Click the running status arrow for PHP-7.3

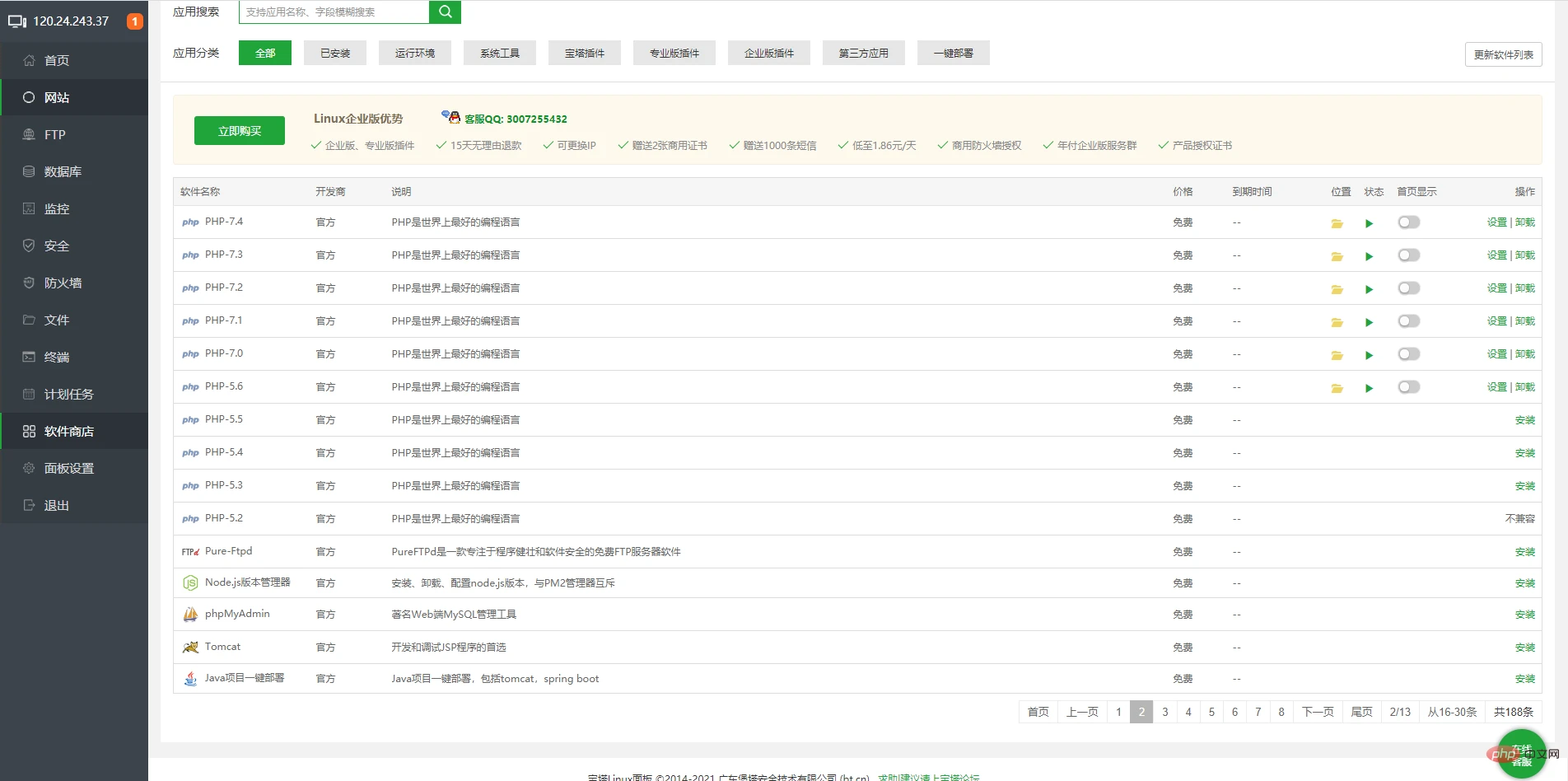1369,256
